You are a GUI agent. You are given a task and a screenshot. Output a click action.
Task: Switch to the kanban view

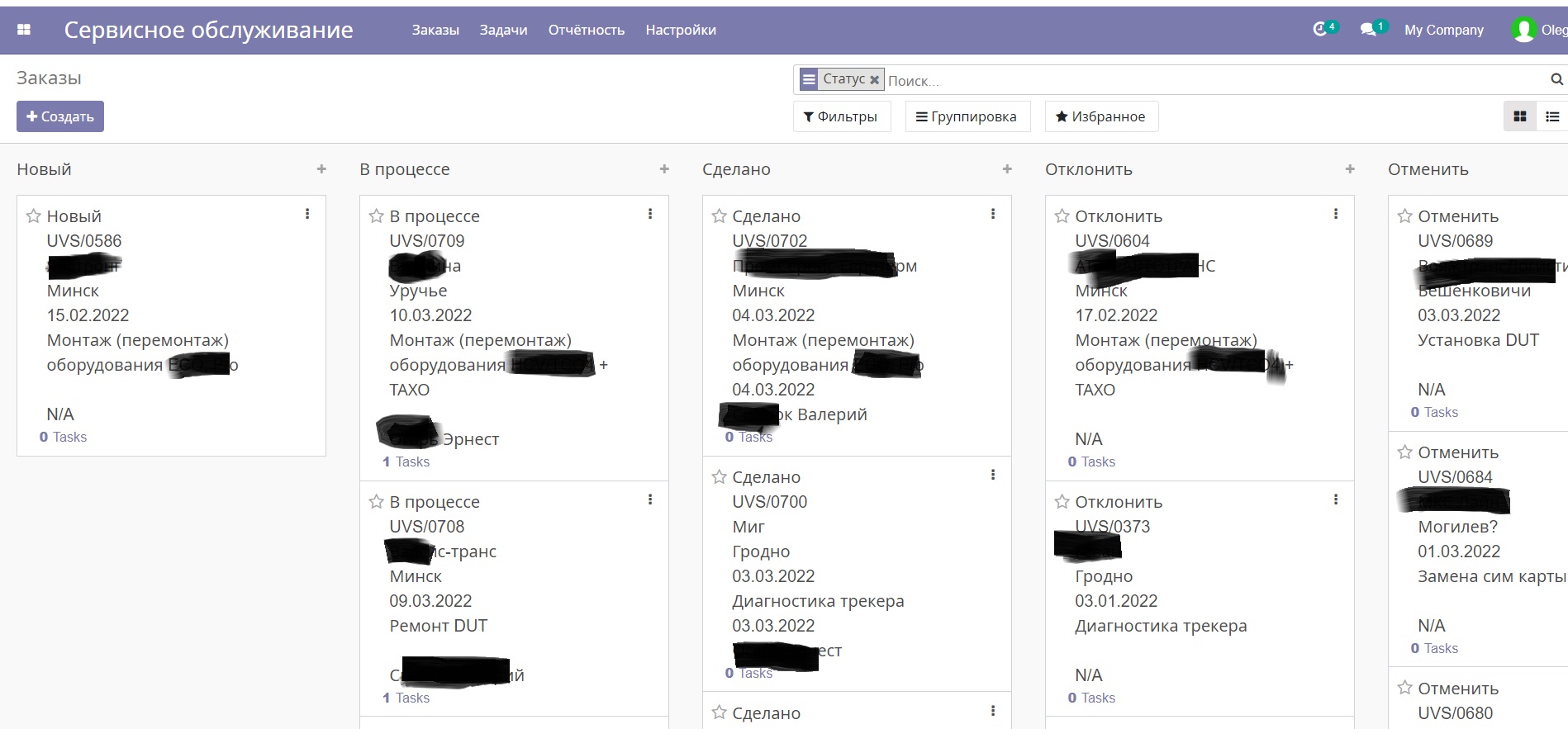pos(1519,117)
